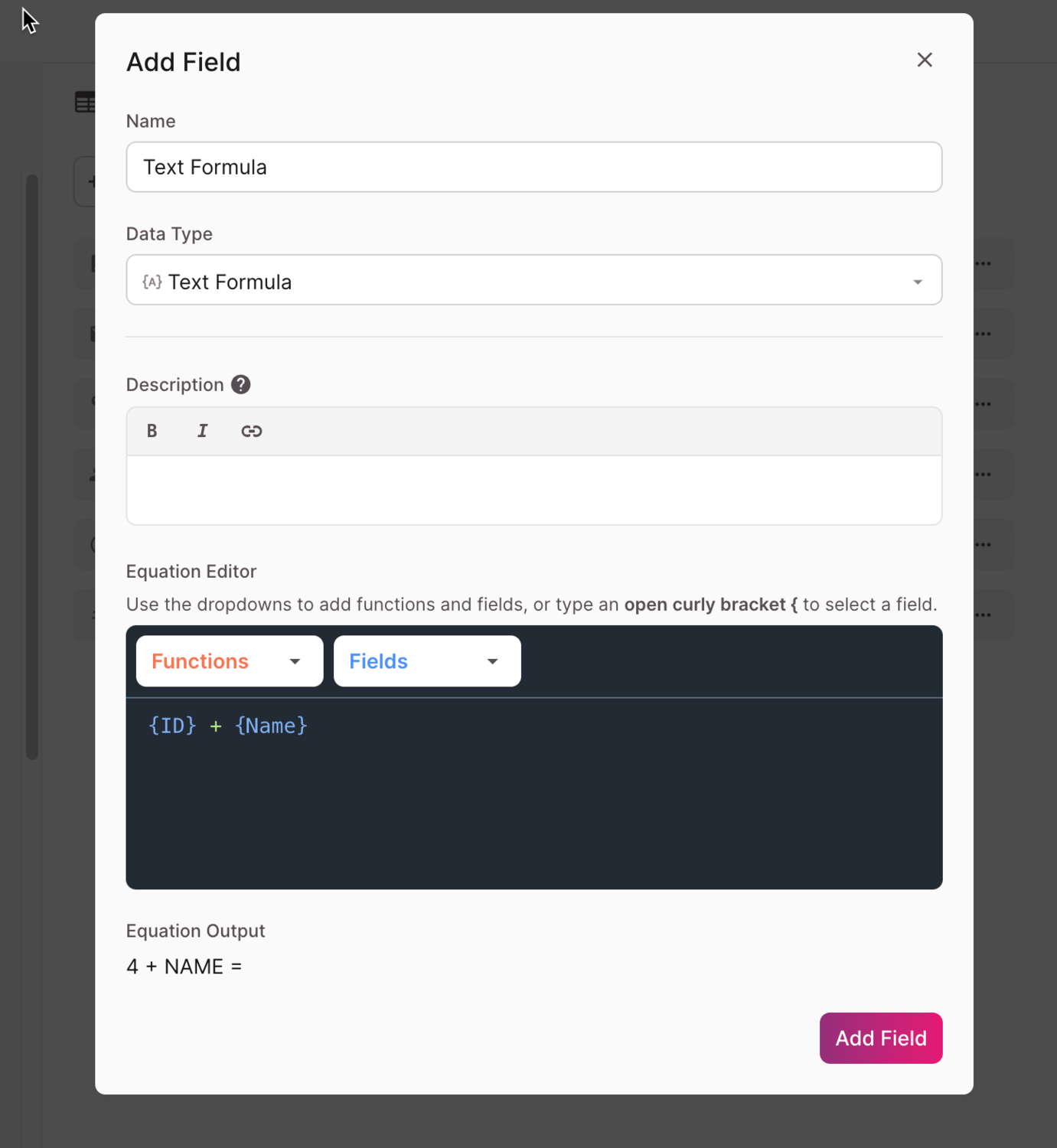Click the plus button peeking behind the dialog
The image size is (1057, 1148).
coord(93,181)
